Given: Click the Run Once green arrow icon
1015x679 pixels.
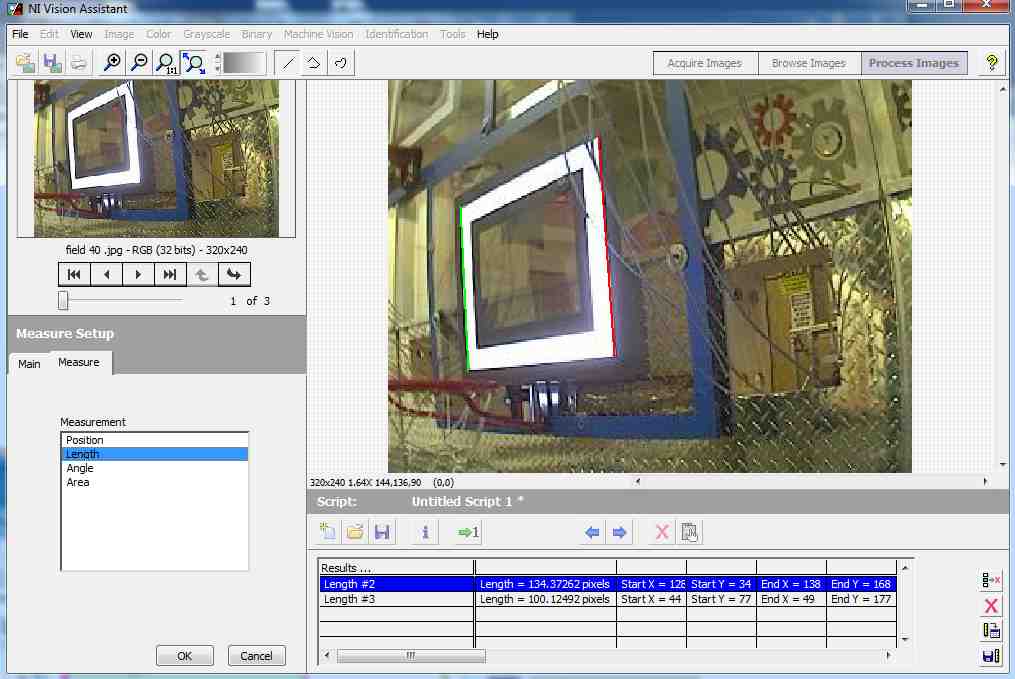Looking at the screenshot, I should tap(468, 532).
